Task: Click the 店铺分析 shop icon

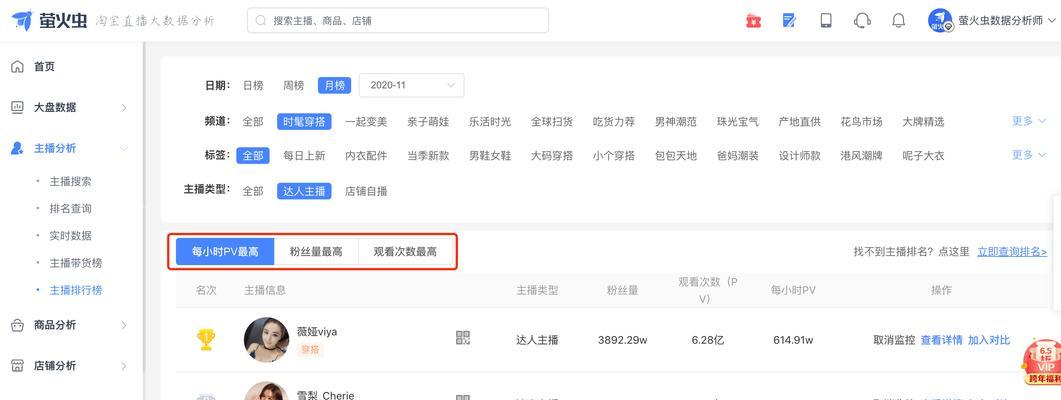Action: [18, 365]
